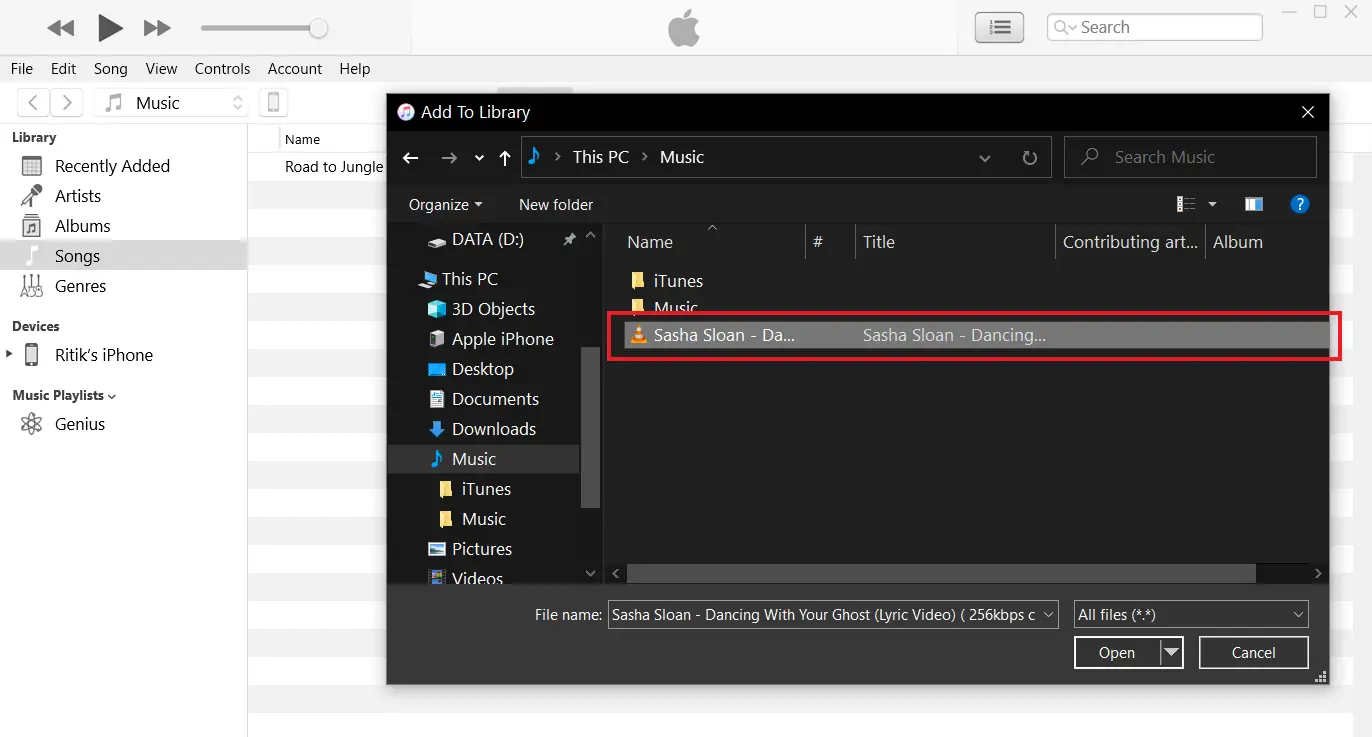
Task: Select 3D Objects folder
Action: coord(493,309)
